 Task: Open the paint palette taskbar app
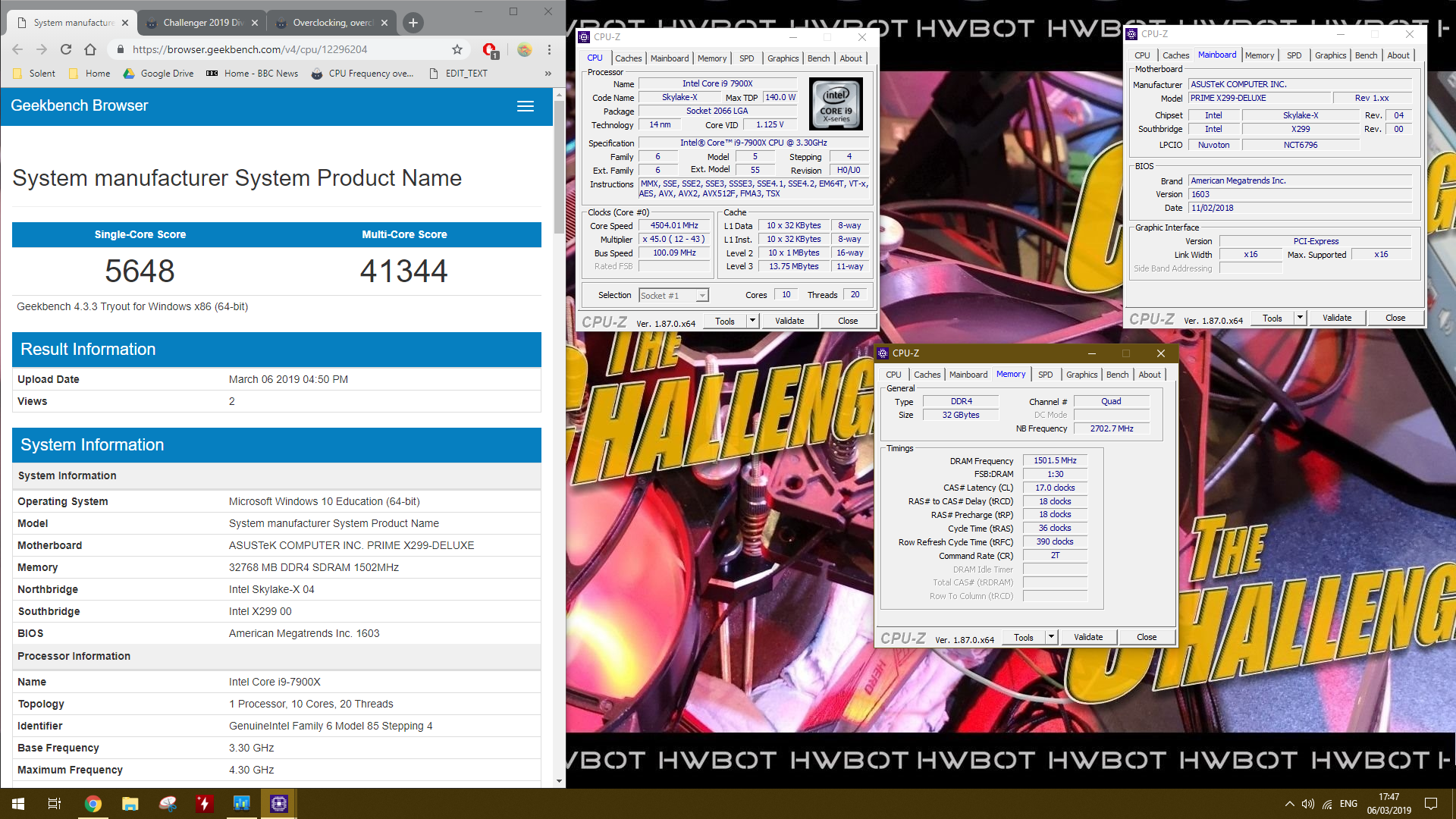pos(168,804)
